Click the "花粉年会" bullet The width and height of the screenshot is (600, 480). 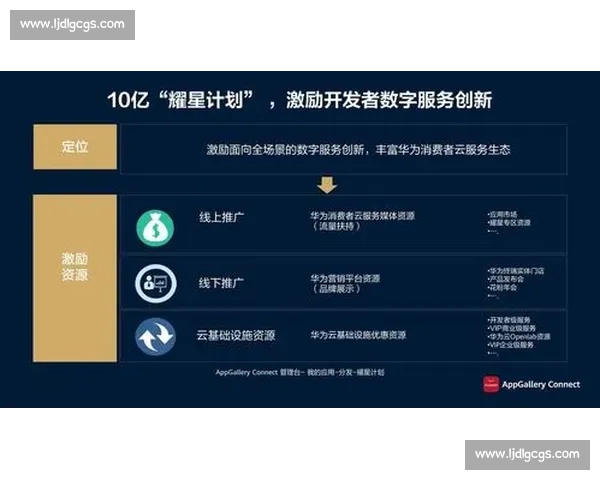coord(502,287)
